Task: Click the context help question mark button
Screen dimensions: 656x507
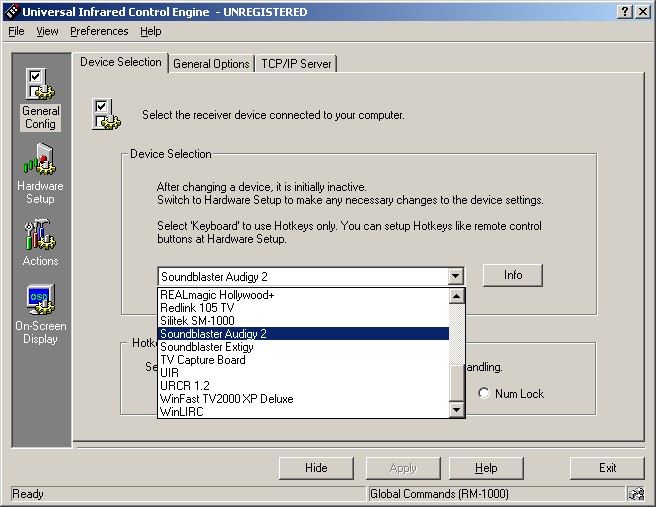Action: 625,12
